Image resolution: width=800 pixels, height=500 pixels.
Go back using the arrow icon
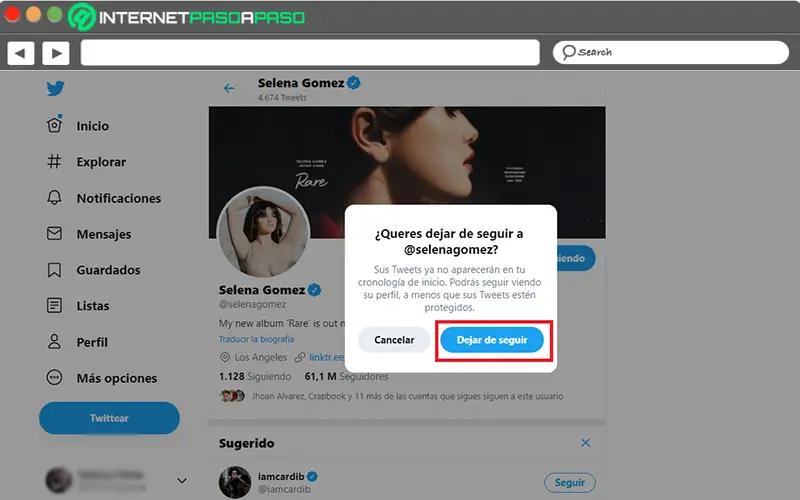click(x=229, y=89)
